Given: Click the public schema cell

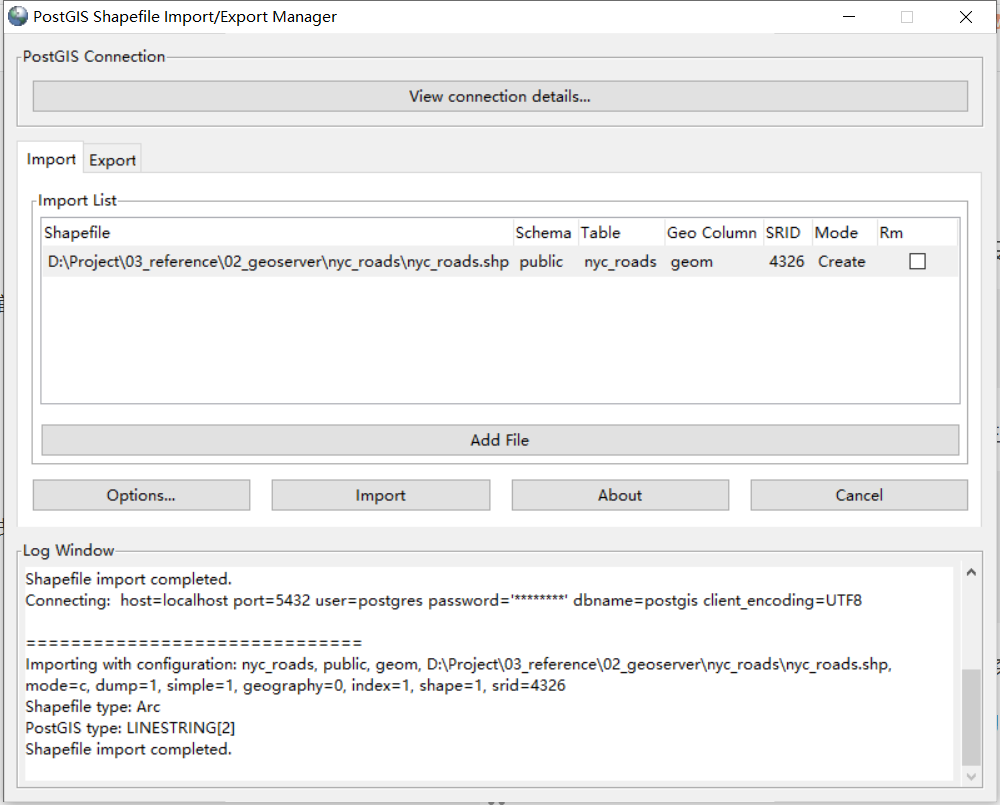Looking at the screenshot, I should coord(541,262).
